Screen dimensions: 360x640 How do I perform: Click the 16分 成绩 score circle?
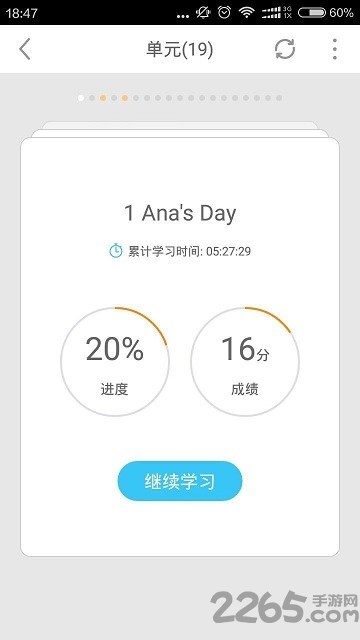click(x=245, y=362)
